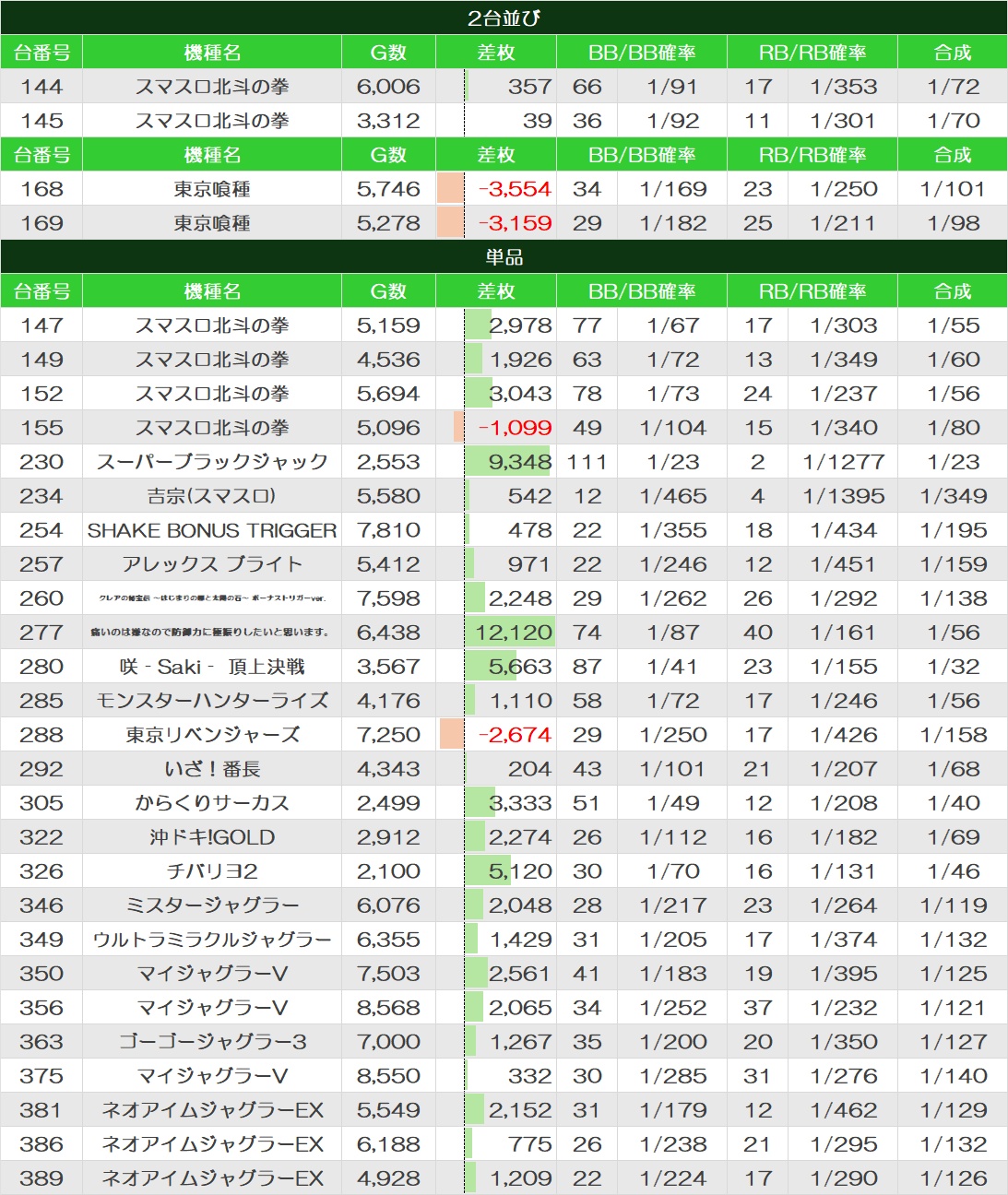The image size is (1008, 1195).
Task: Select マイジャグラーV in row 375
Action: (212, 1076)
